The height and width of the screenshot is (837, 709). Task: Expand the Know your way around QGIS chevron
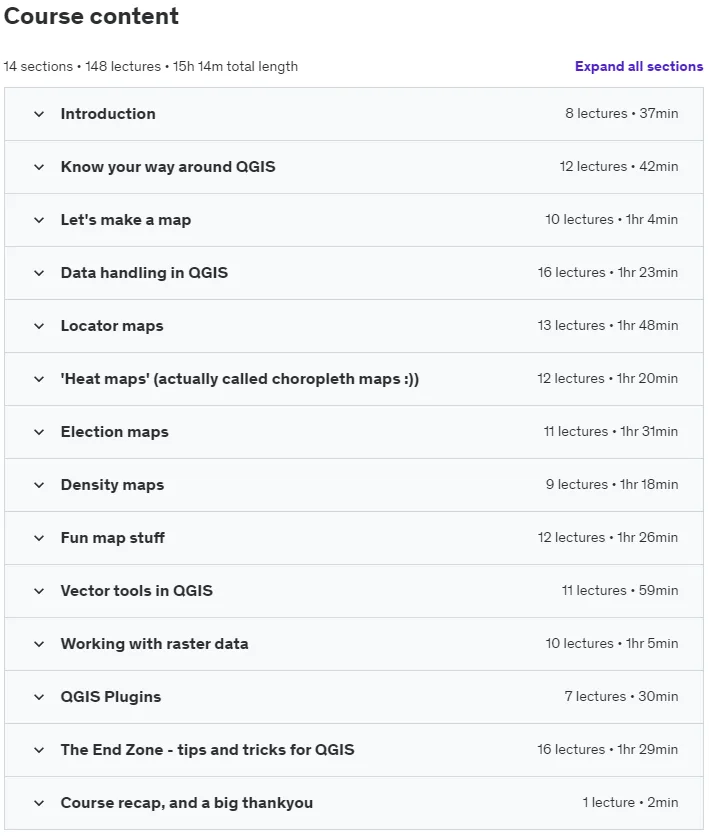(39, 167)
